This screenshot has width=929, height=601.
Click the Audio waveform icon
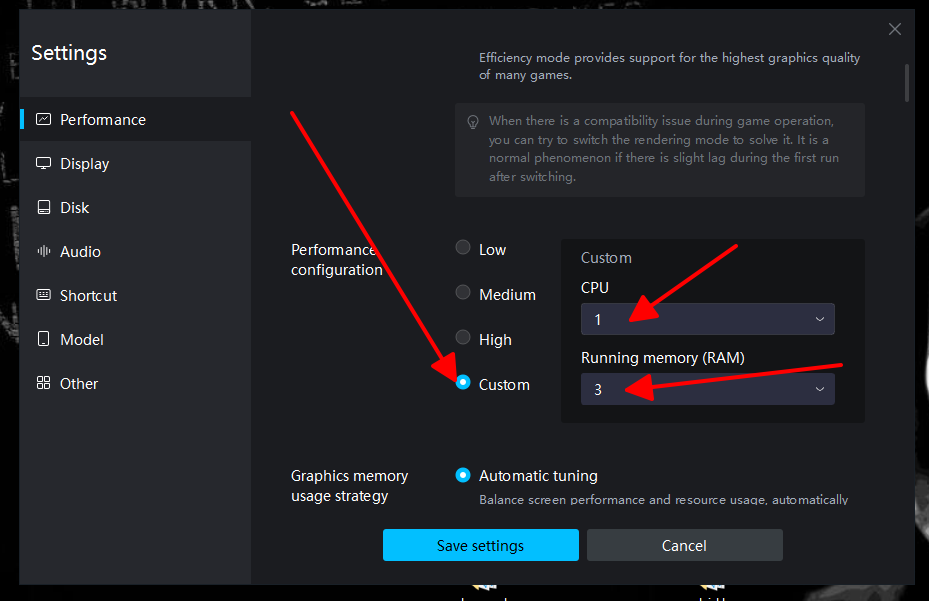point(43,251)
